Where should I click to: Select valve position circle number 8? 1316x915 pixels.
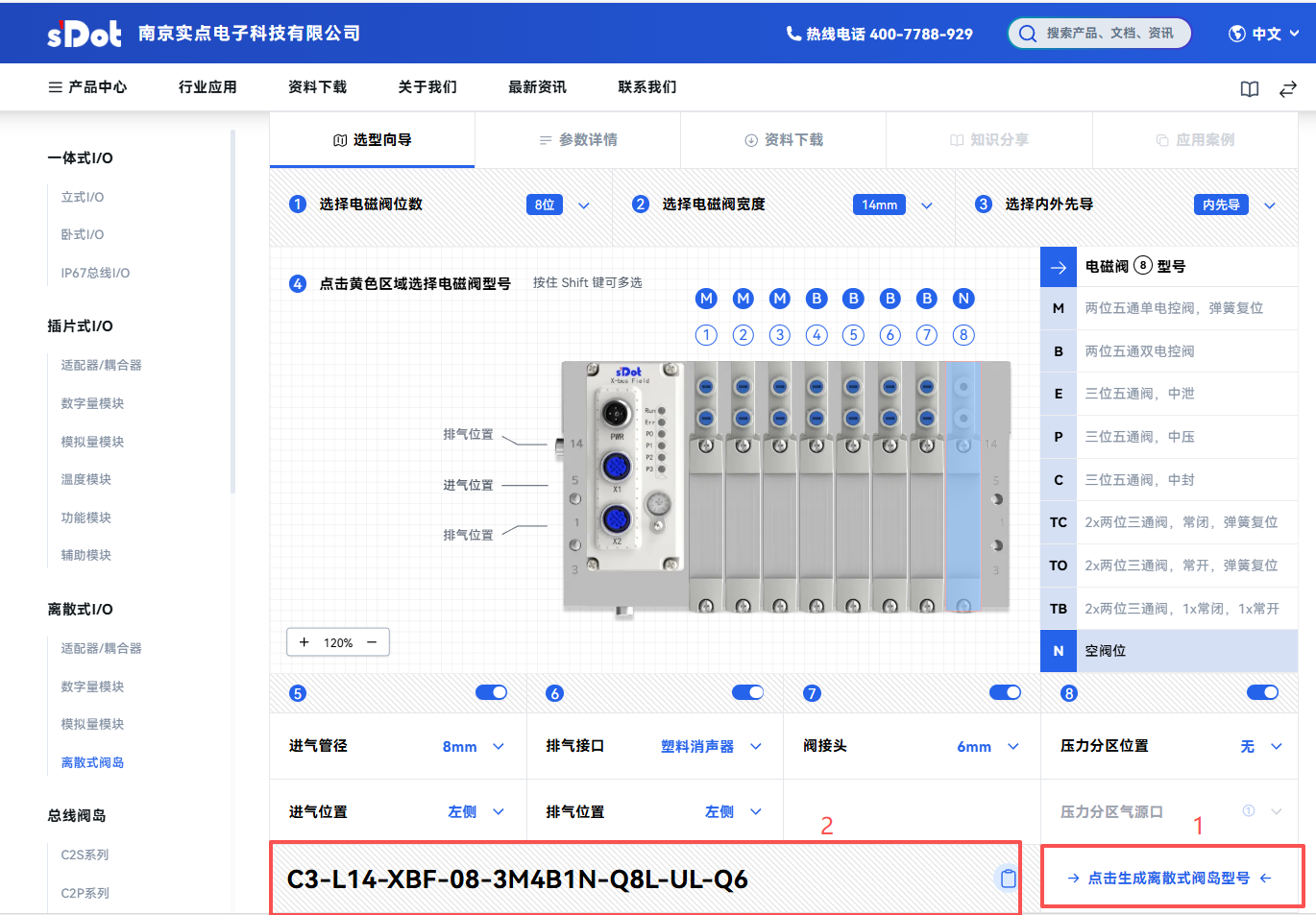(x=963, y=335)
